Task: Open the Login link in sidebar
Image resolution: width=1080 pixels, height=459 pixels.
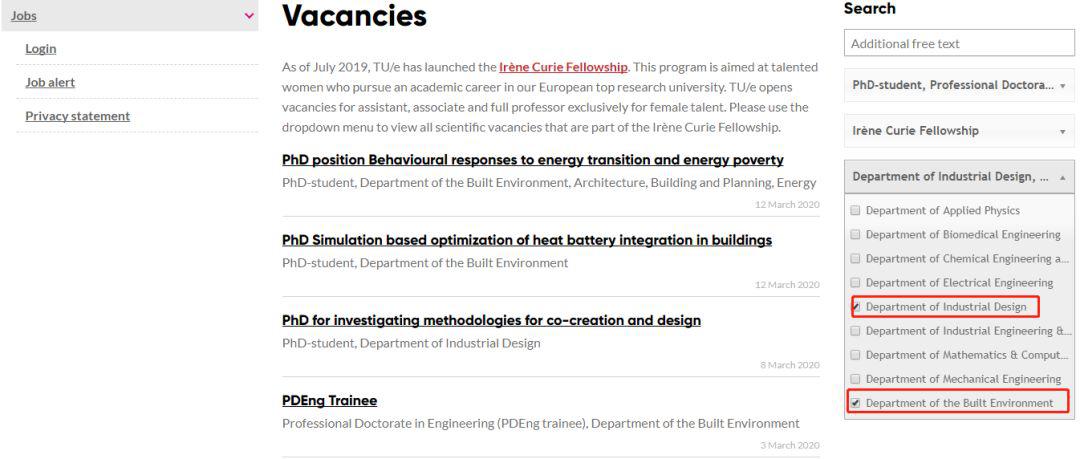Action: (x=41, y=48)
